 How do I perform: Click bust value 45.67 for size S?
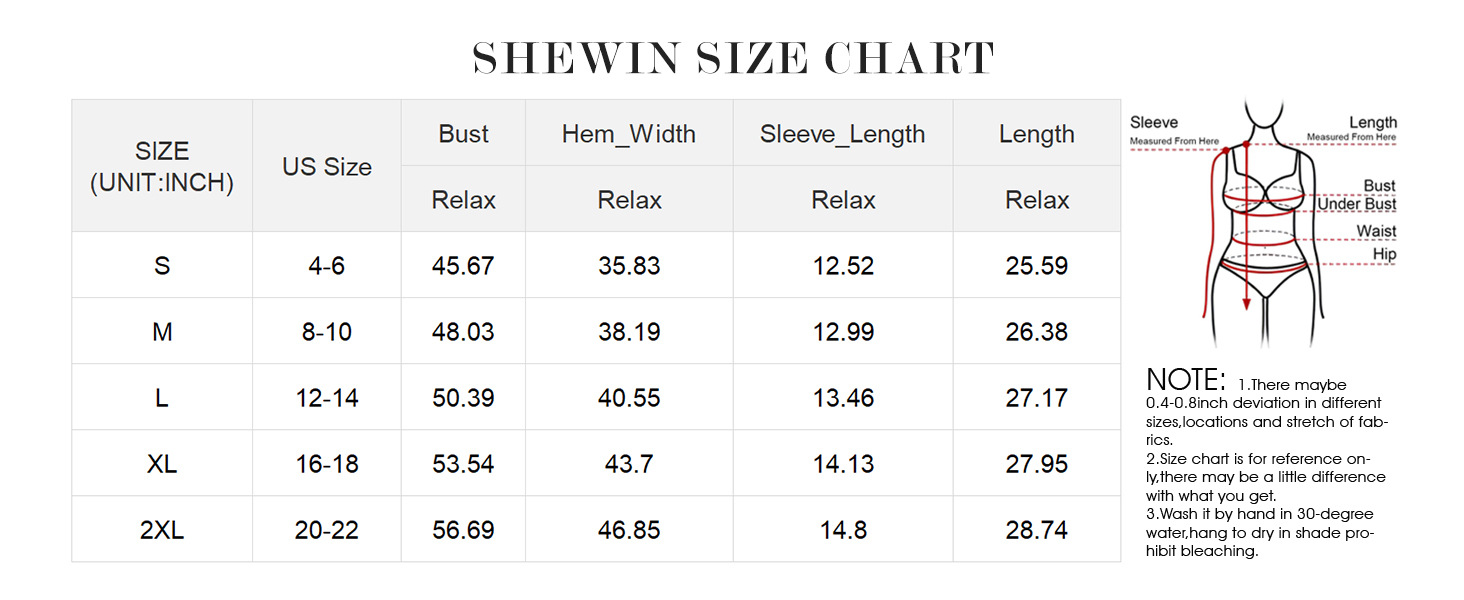(463, 266)
